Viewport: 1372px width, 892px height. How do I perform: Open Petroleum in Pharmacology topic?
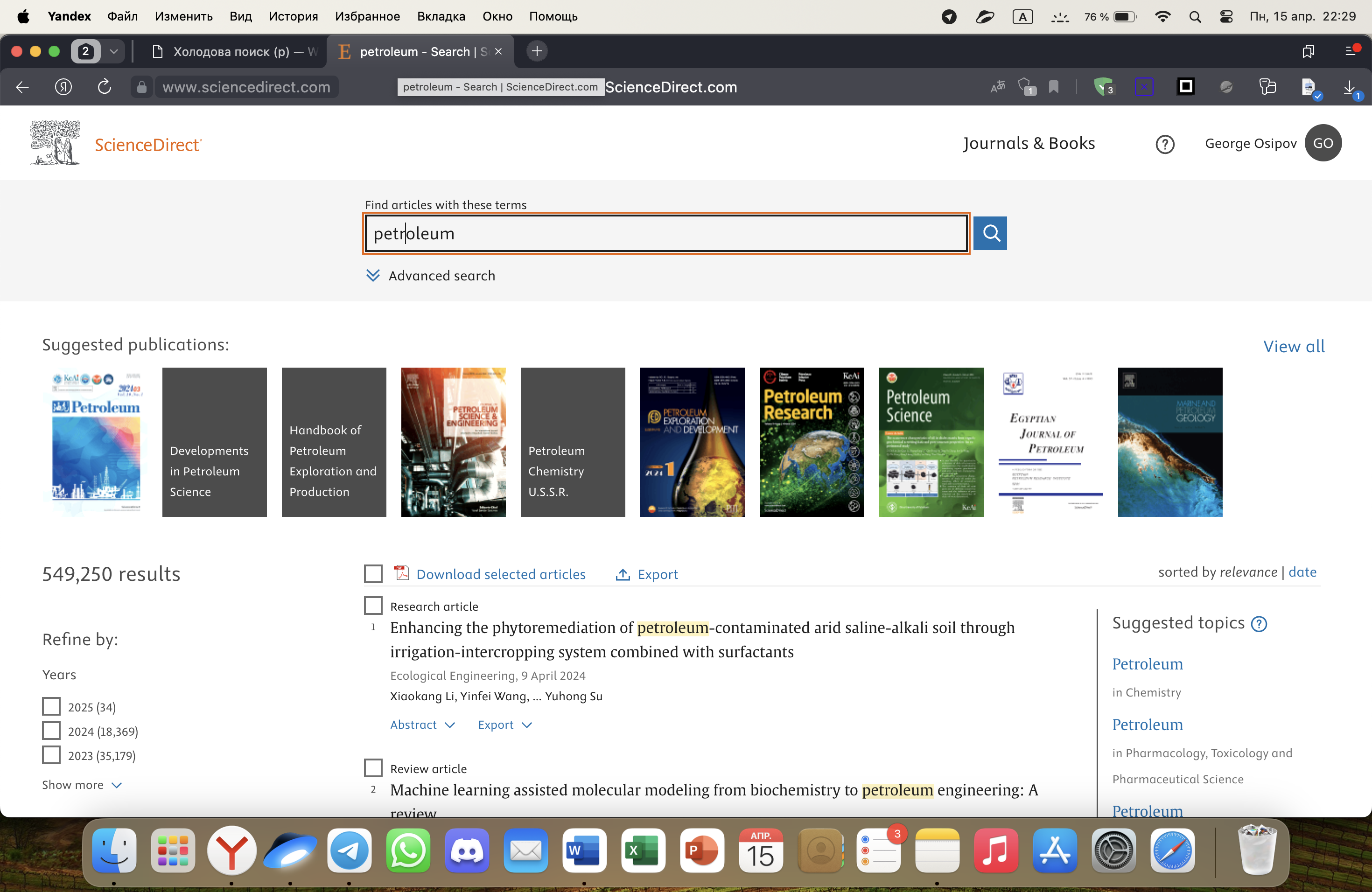click(x=1147, y=725)
